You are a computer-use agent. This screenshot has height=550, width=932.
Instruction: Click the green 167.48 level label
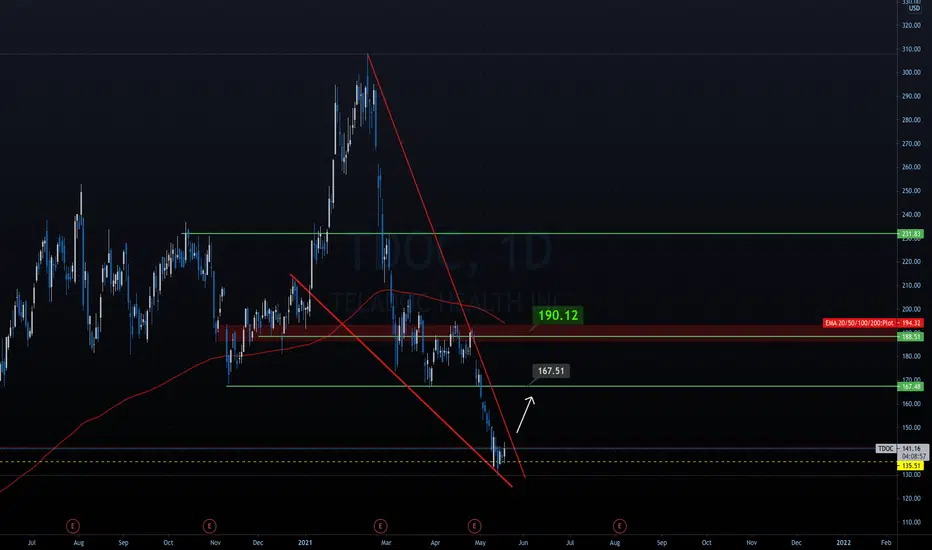tap(911, 386)
